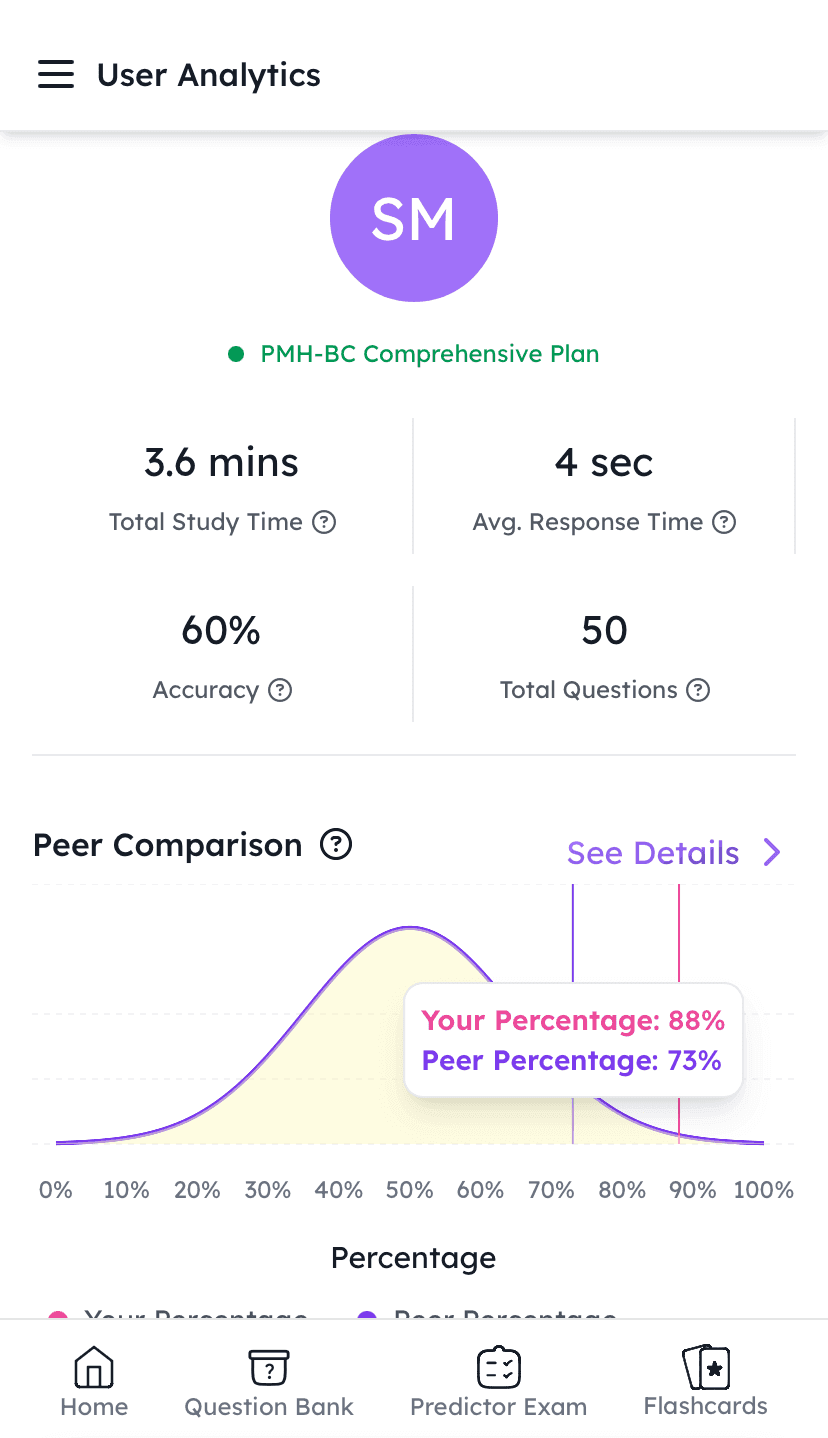Click the Total Study Time help icon
Image resolution: width=828 pixels, height=1438 pixels.
pyautogui.click(x=324, y=522)
